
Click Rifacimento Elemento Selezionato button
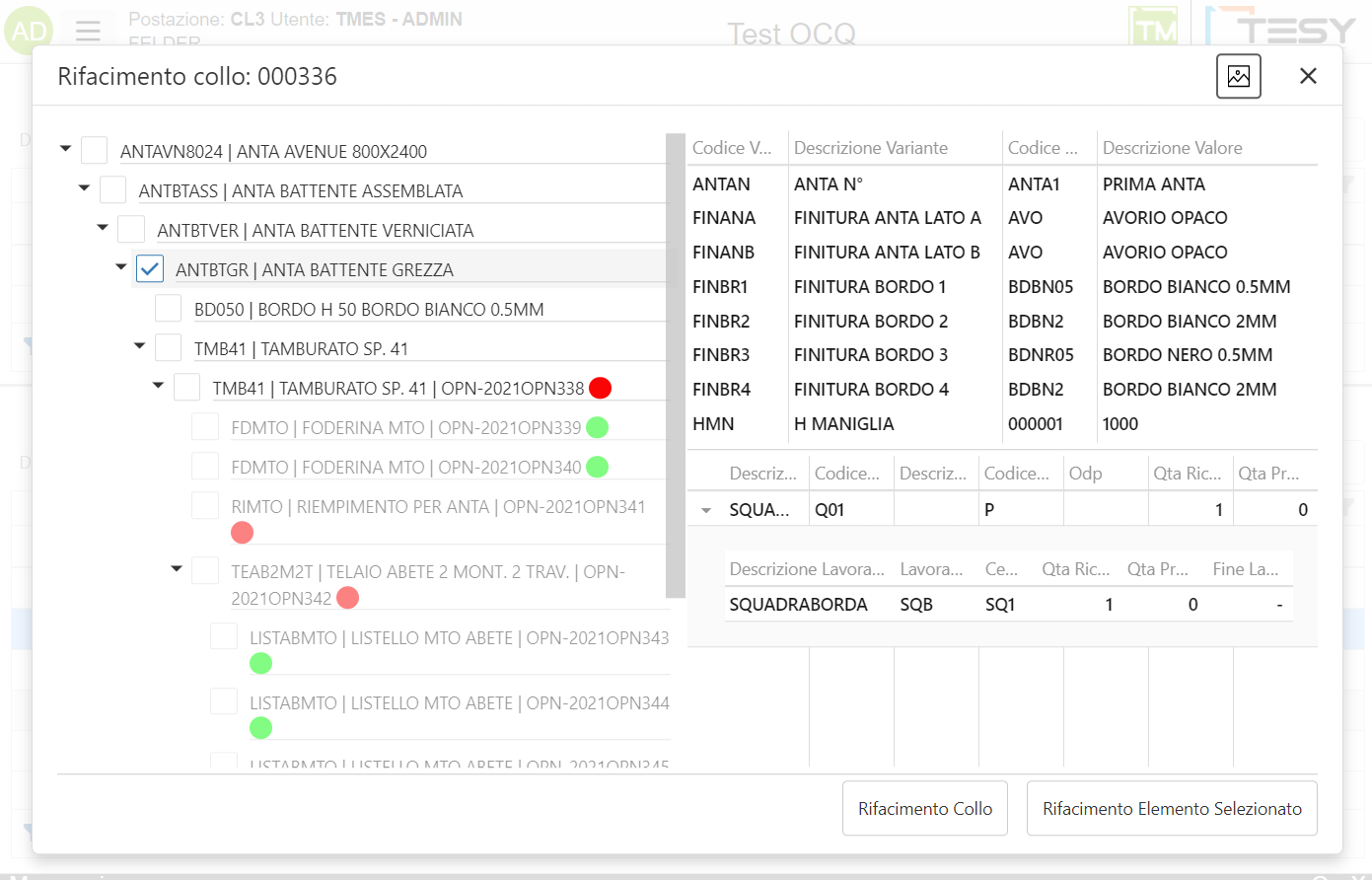[x=1172, y=809]
